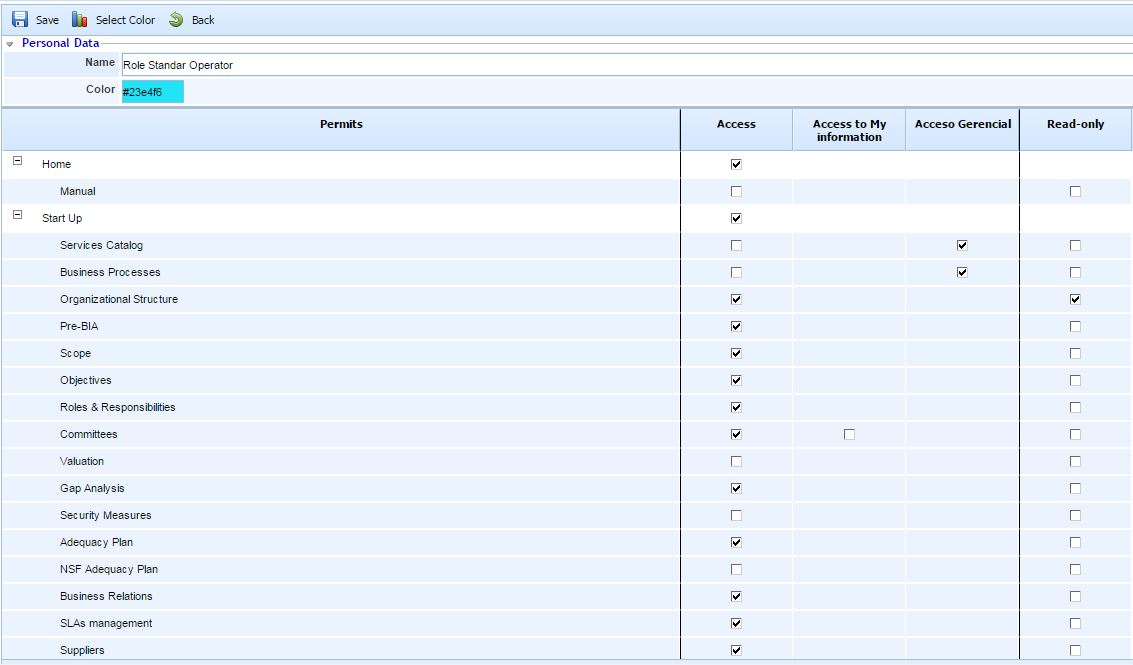This screenshot has height=665, width=1133.
Task: Tick Access to My information for Committees
Action: (x=849, y=434)
